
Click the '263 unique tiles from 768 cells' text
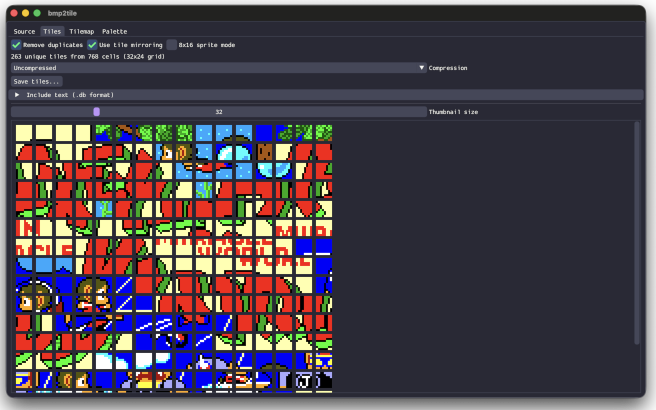(x=88, y=56)
